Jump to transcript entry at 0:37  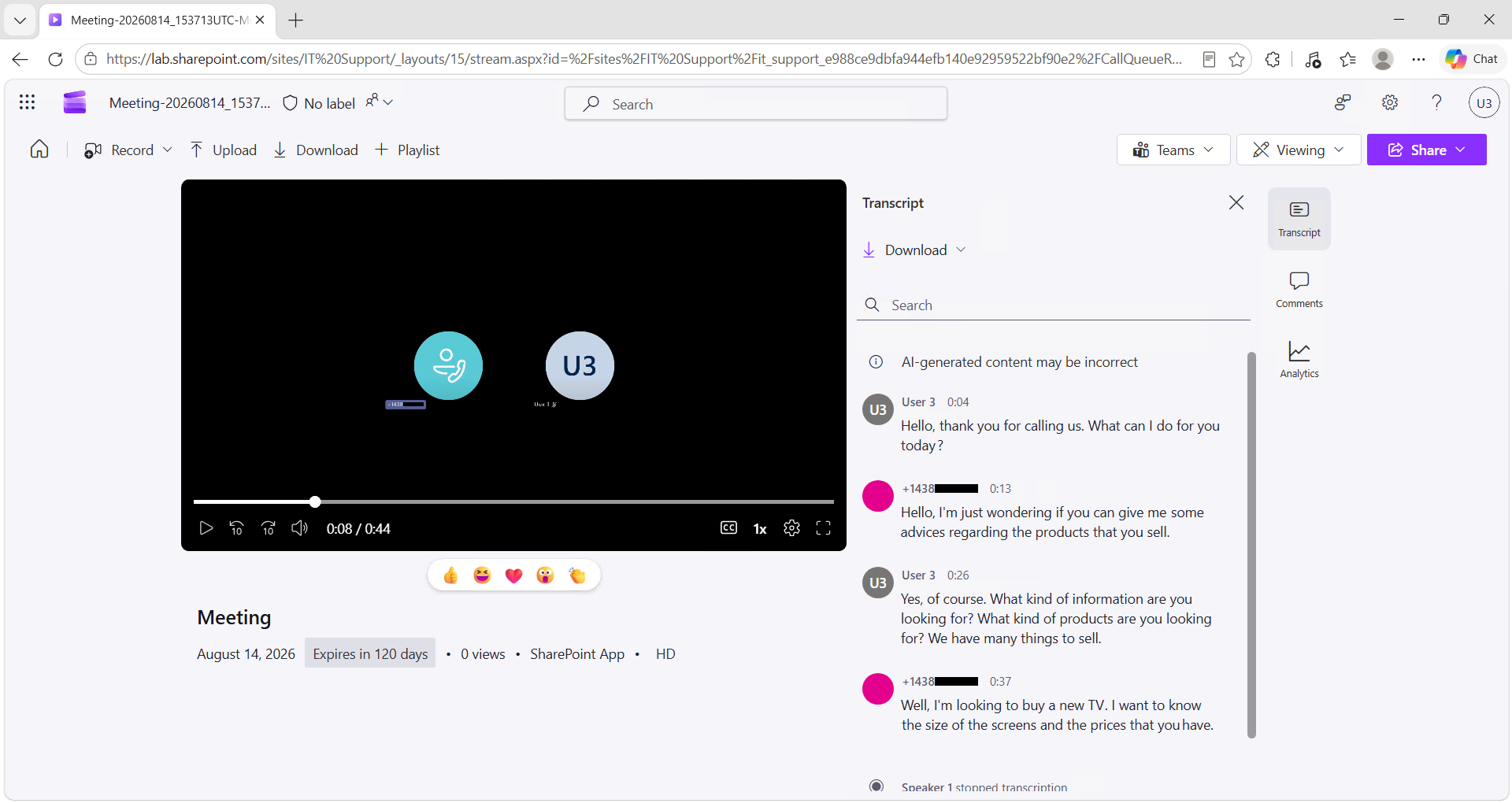pyautogui.click(x=1000, y=682)
